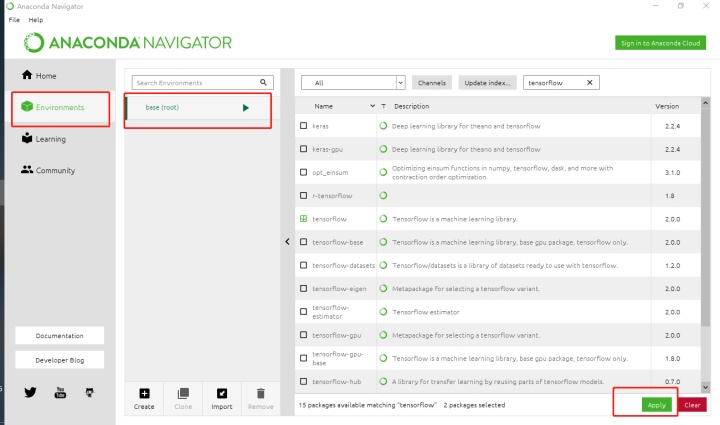The image size is (720, 425).
Task: Click the status circle icon for tensorflow-hub
Action: 383,381
